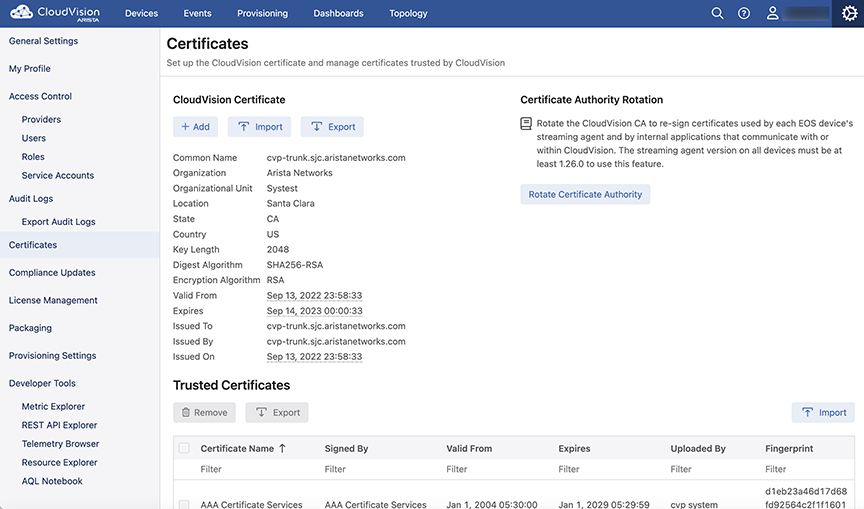Open Resource Explorer
Screen dimensions: 864x509
click(x=60, y=463)
